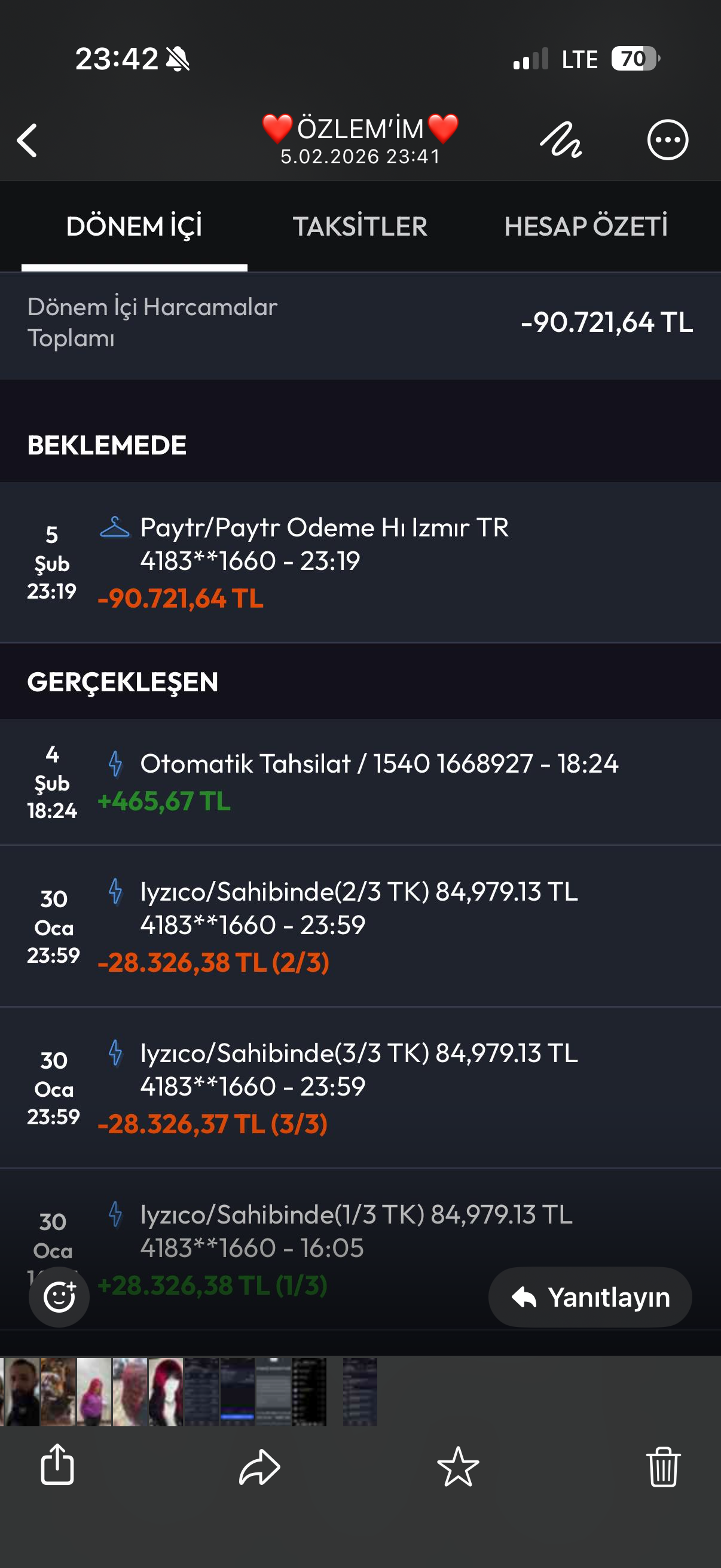The width and height of the screenshot is (721, 1568).
Task: Tap the back arrow chevron
Action: click(28, 141)
